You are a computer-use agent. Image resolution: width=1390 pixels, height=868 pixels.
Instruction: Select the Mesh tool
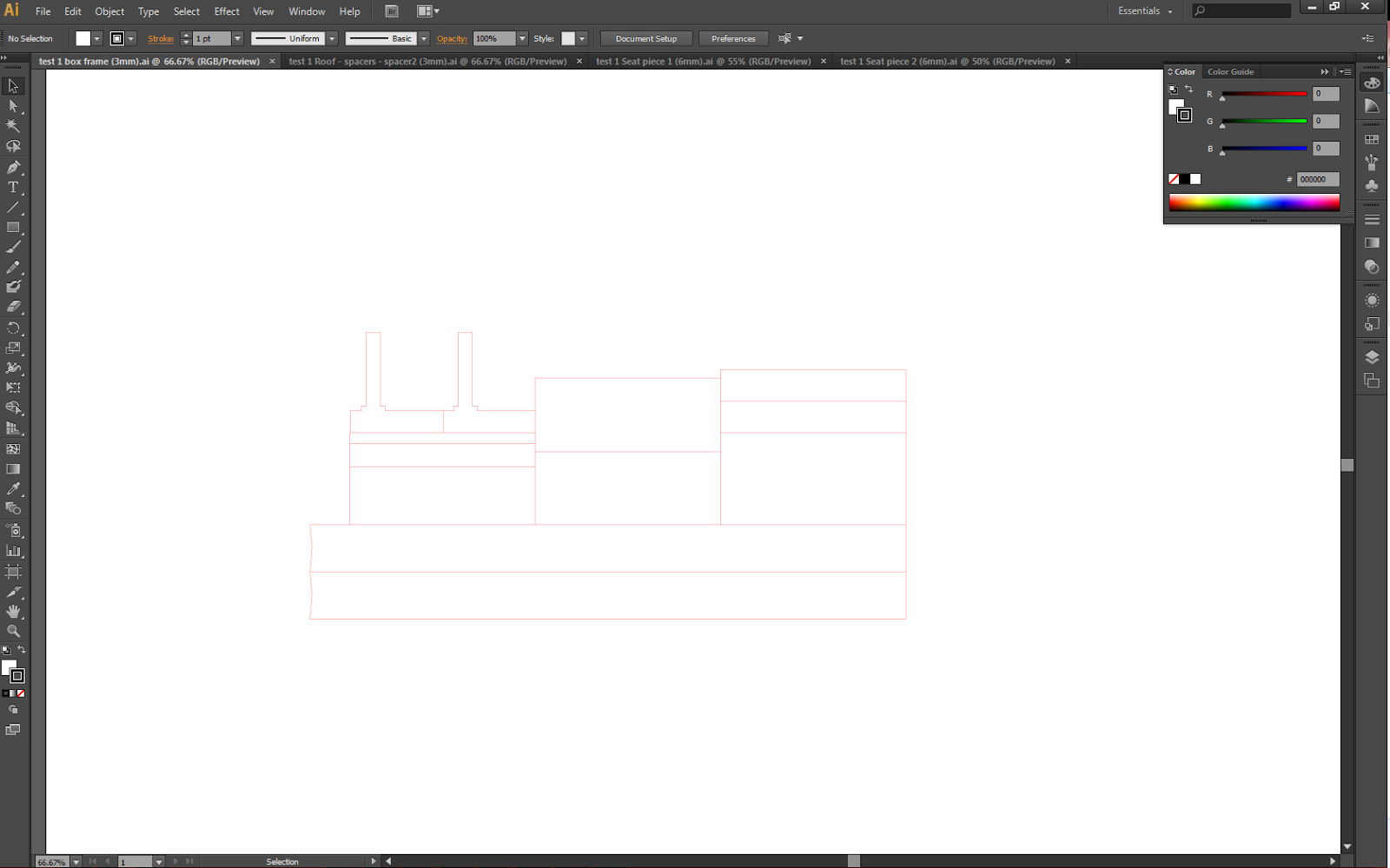click(13, 449)
